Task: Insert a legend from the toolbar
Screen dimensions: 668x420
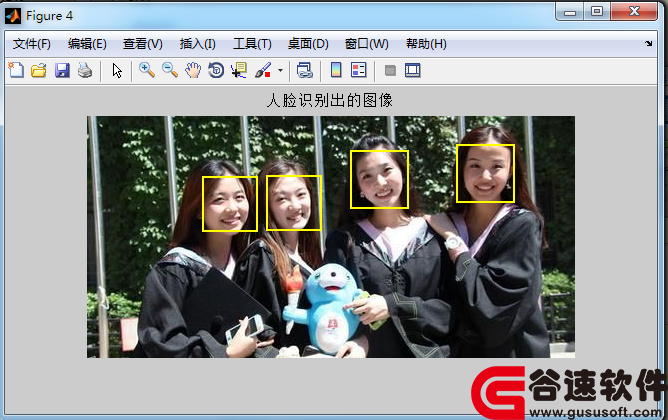Action: [x=359, y=70]
